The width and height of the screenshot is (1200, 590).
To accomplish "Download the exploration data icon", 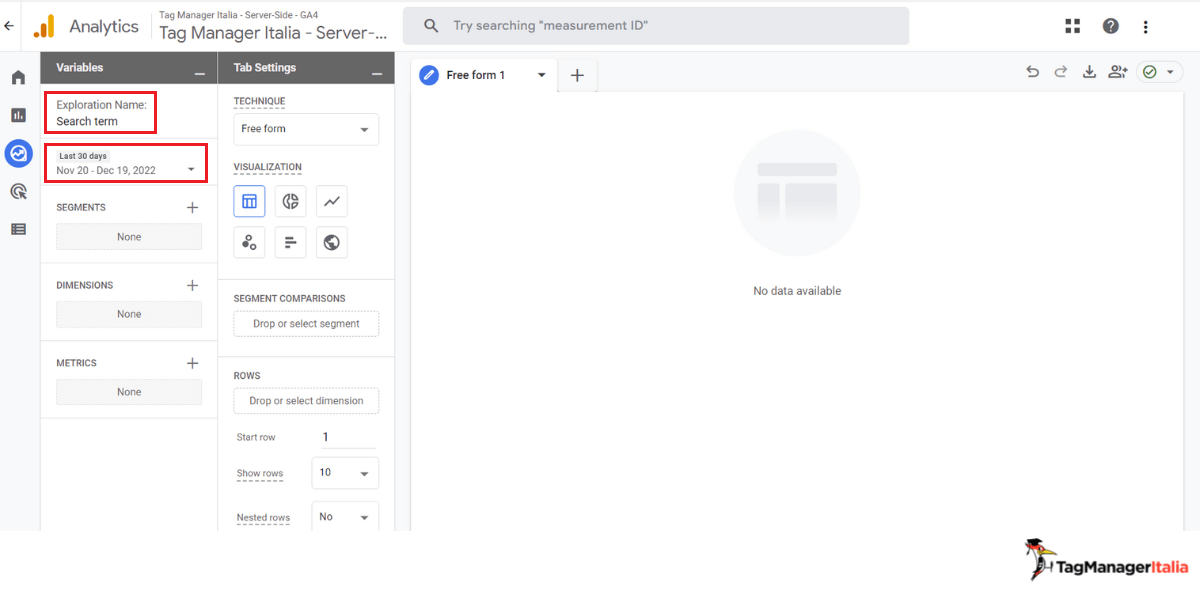I will coord(1090,72).
